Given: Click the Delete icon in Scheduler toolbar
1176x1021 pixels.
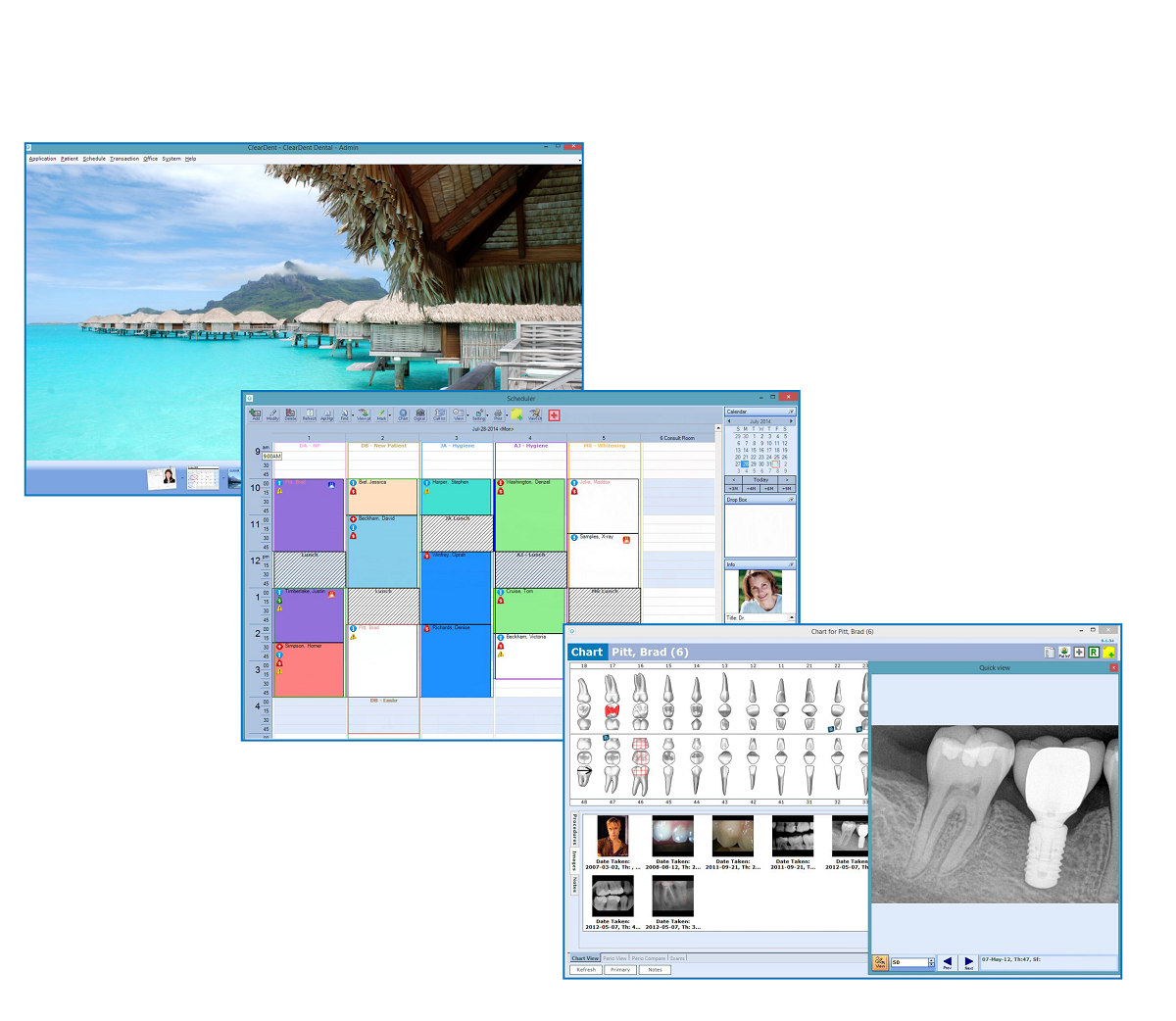Looking at the screenshot, I should click(290, 414).
